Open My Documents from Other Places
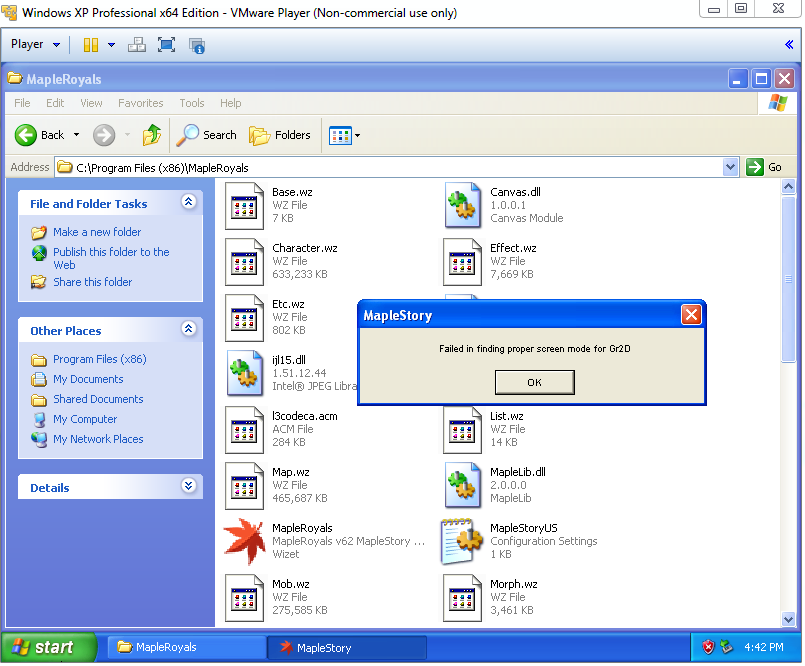This screenshot has height=666, width=805. click(88, 379)
